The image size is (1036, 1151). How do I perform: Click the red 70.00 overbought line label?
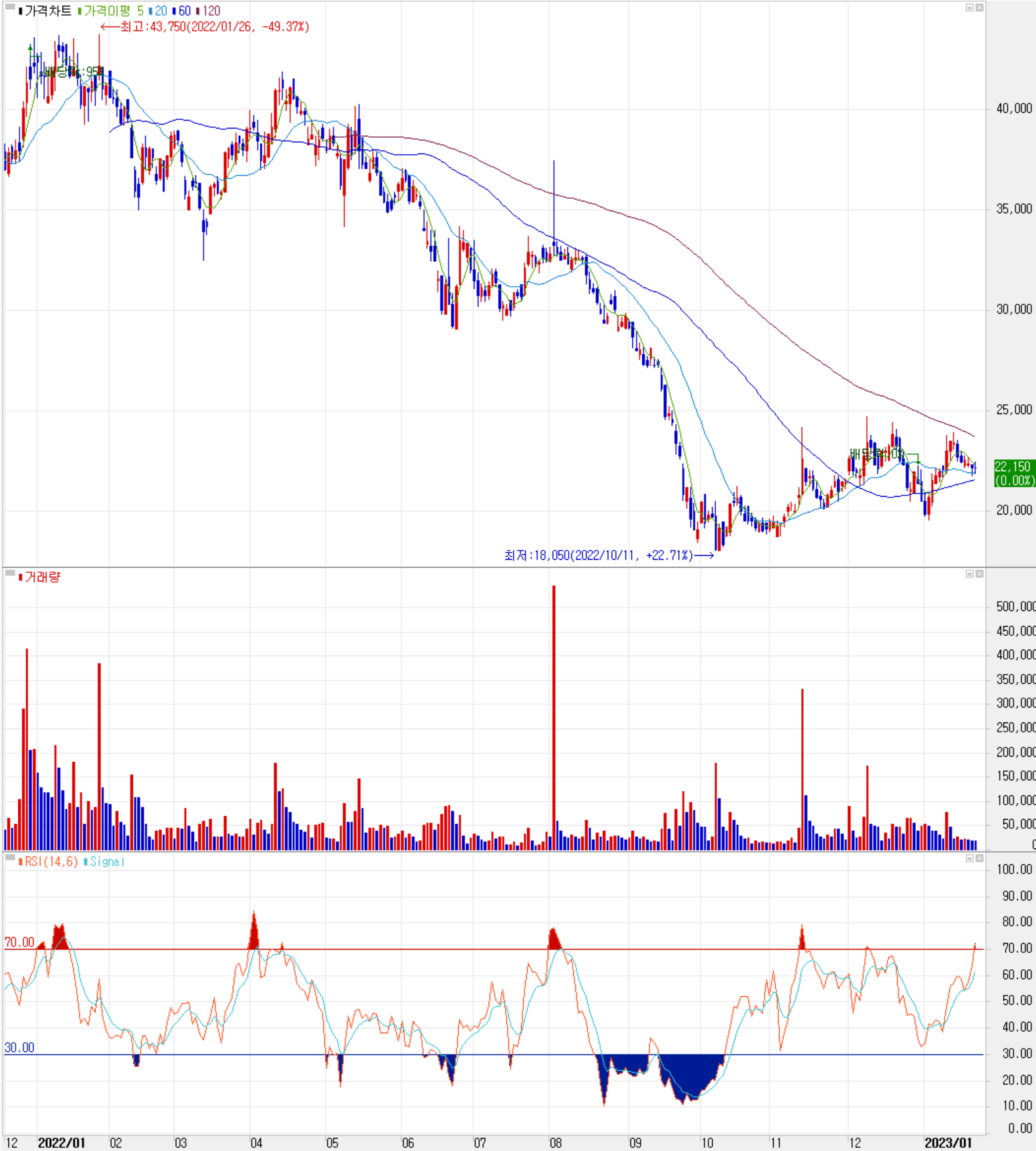[x=19, y=942]
